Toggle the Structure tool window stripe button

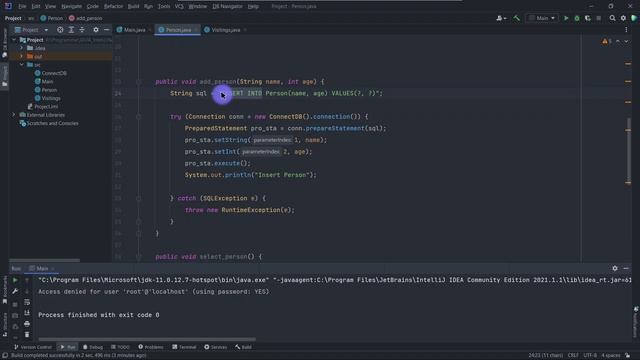[x=4, y=324]
